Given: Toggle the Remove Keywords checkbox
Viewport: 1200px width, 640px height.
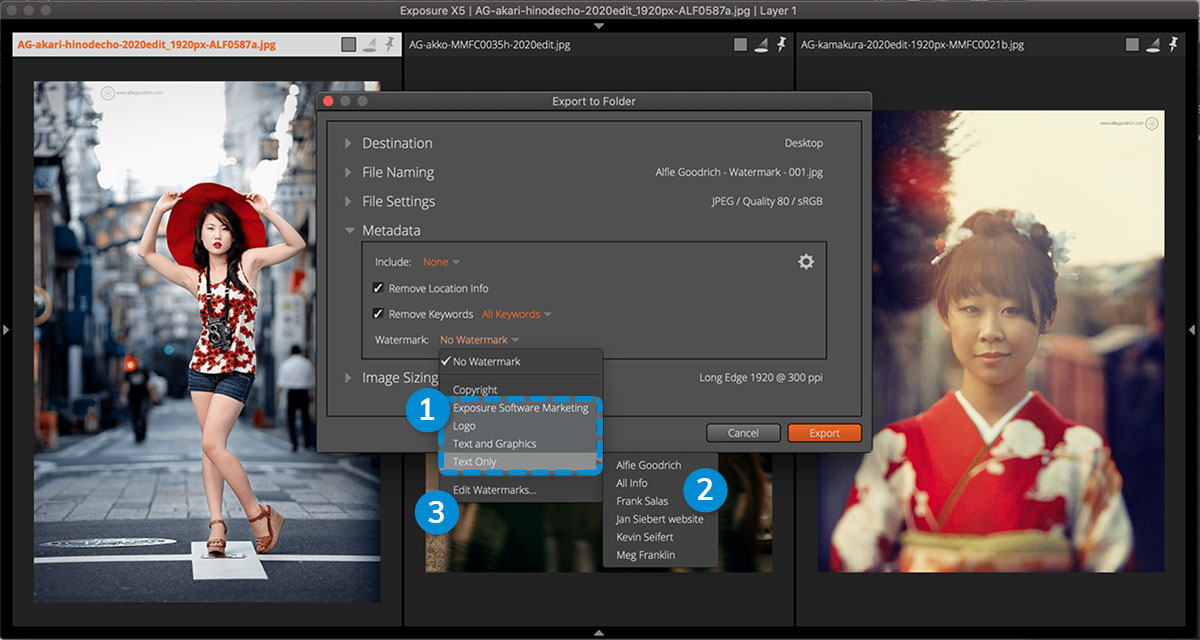Looking at the screenshot, I should [378, 314].
